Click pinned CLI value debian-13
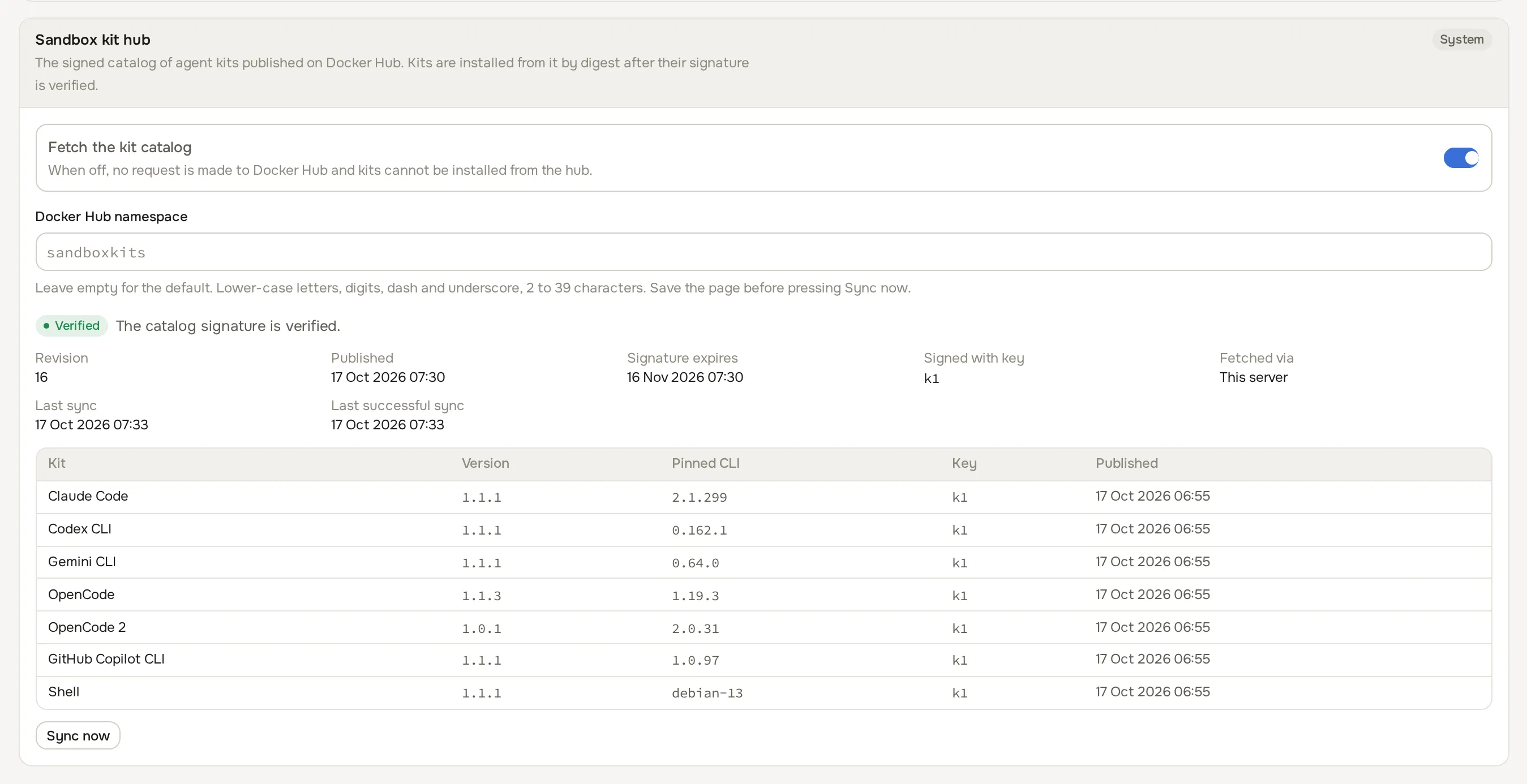The image size is (1527, 784). tap(706, 693)
